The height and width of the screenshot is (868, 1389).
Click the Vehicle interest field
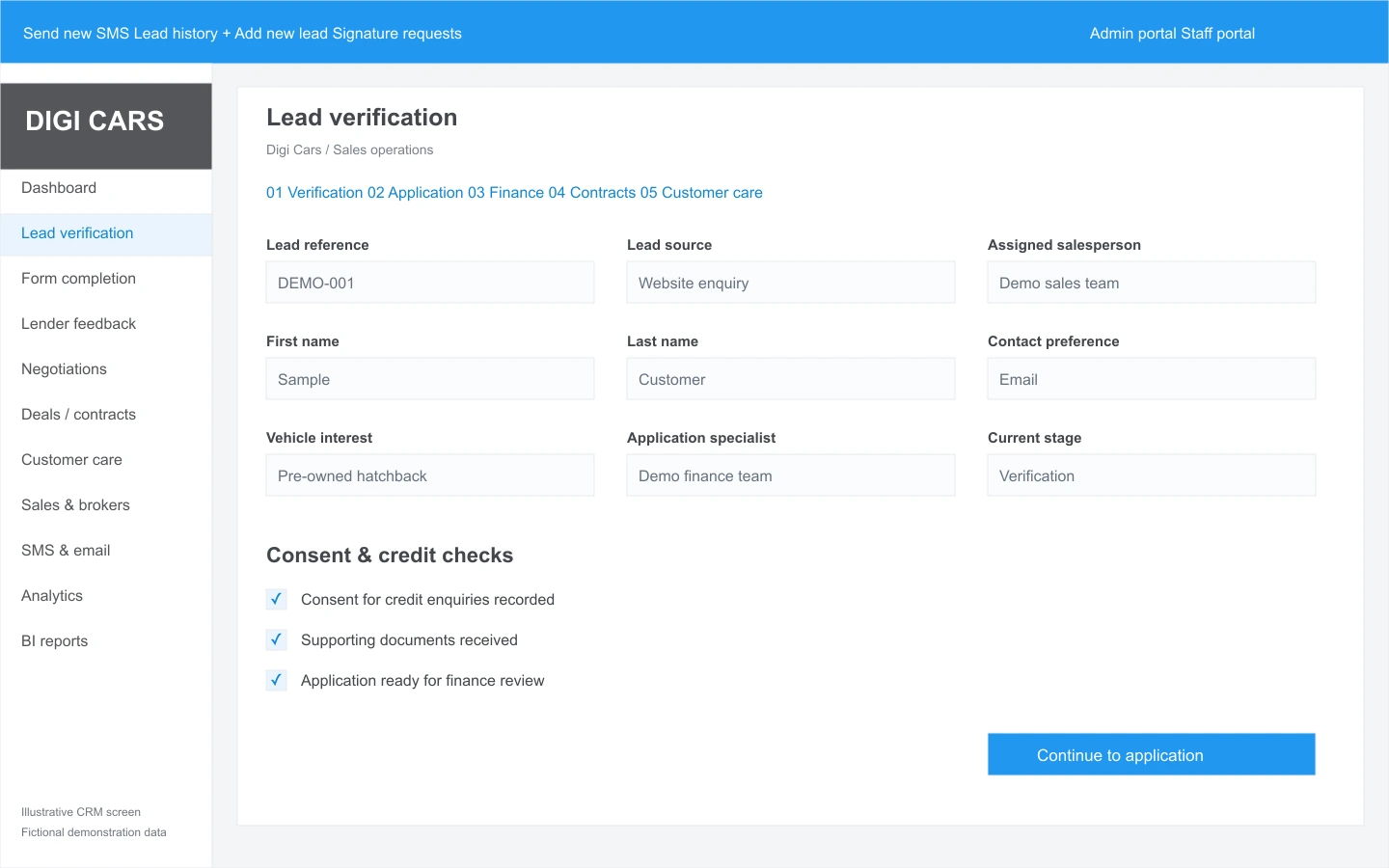click(430, 475)
